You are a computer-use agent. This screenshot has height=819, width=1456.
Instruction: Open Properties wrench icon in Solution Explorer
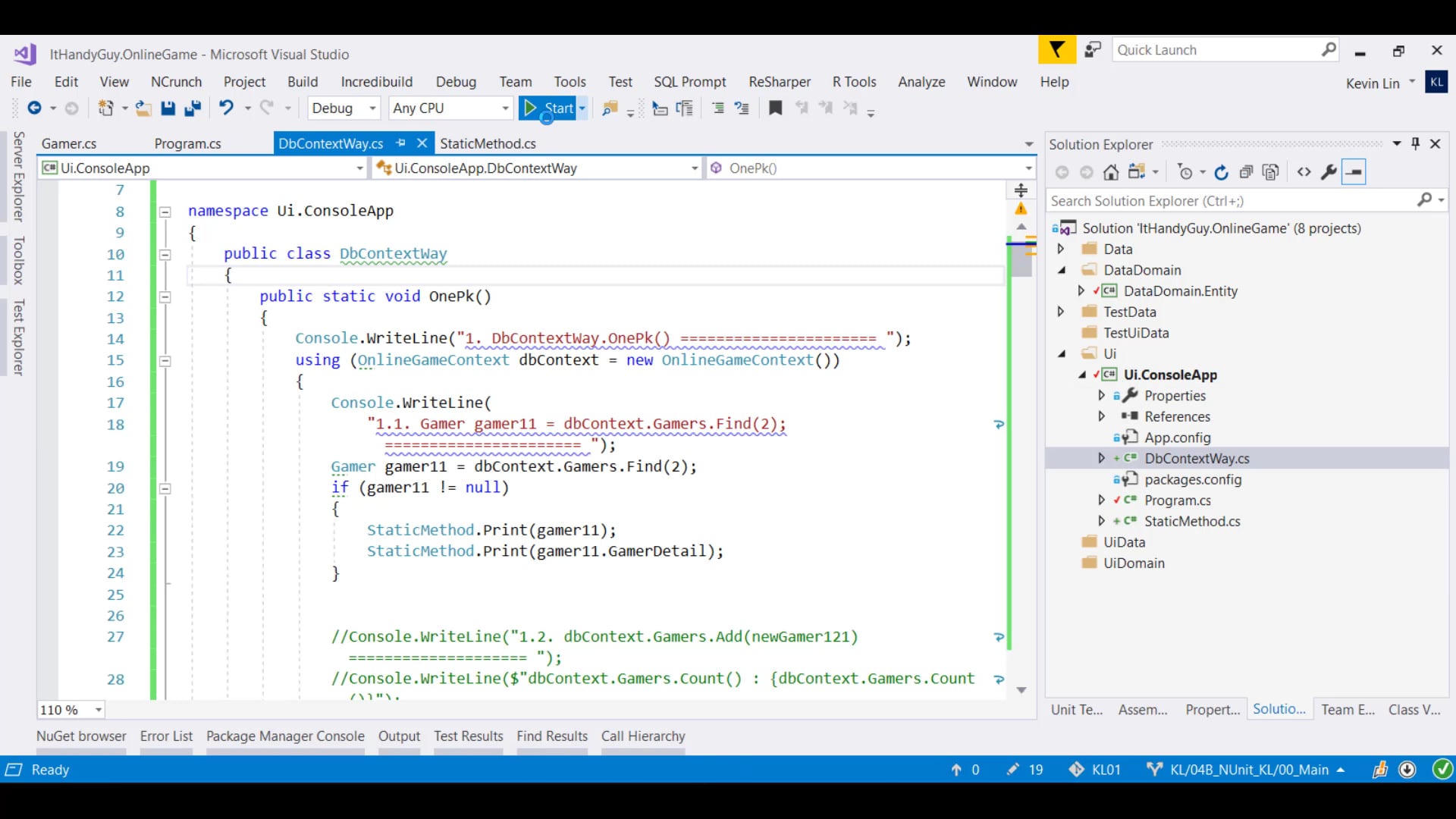point(1329,173)
